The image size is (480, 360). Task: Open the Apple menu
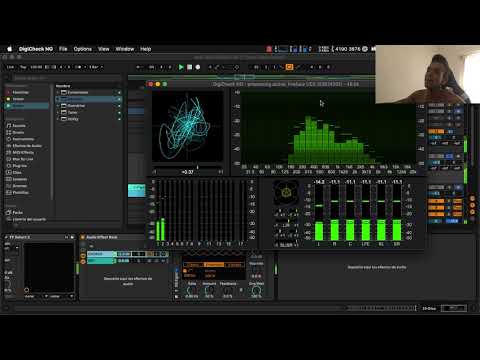pos(10,49)
